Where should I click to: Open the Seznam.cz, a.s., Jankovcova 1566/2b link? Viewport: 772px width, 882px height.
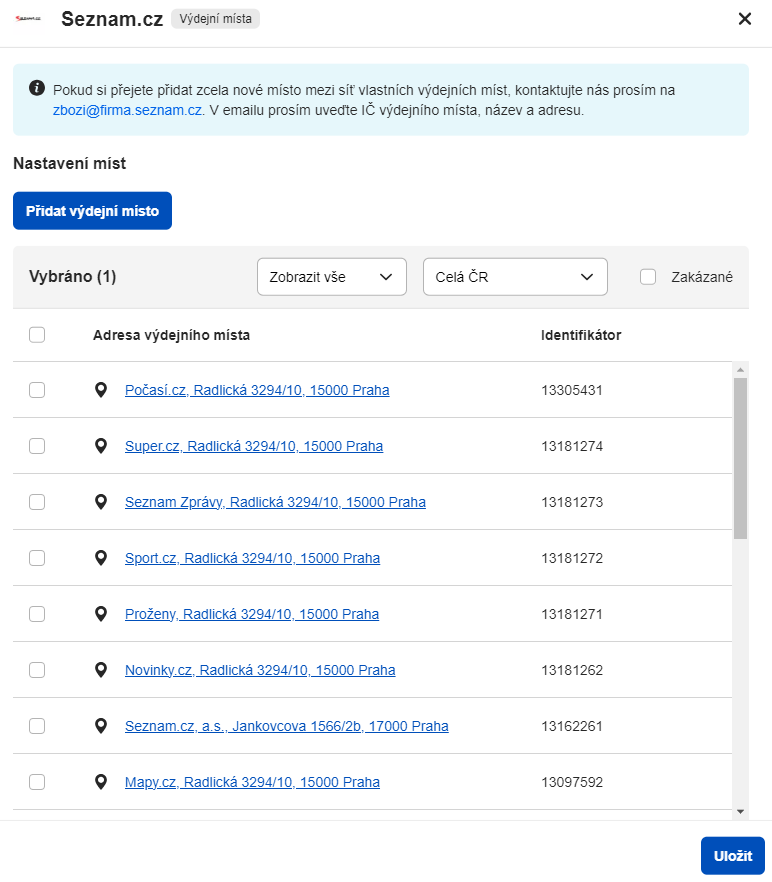(286, 726)
